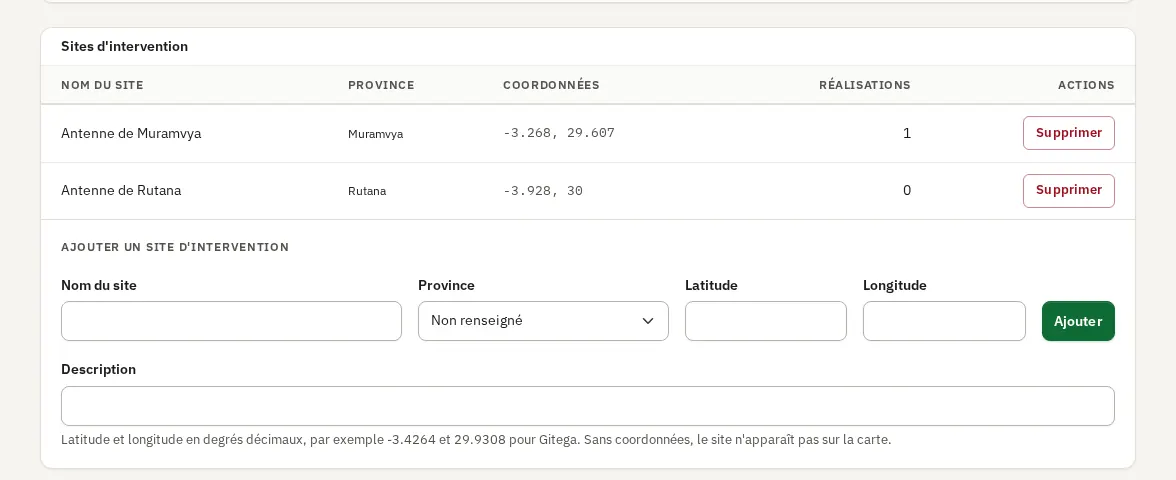Click the 'COORDONNÉES' column header
Screen dimensions: 1176x480
pos(551,85)
